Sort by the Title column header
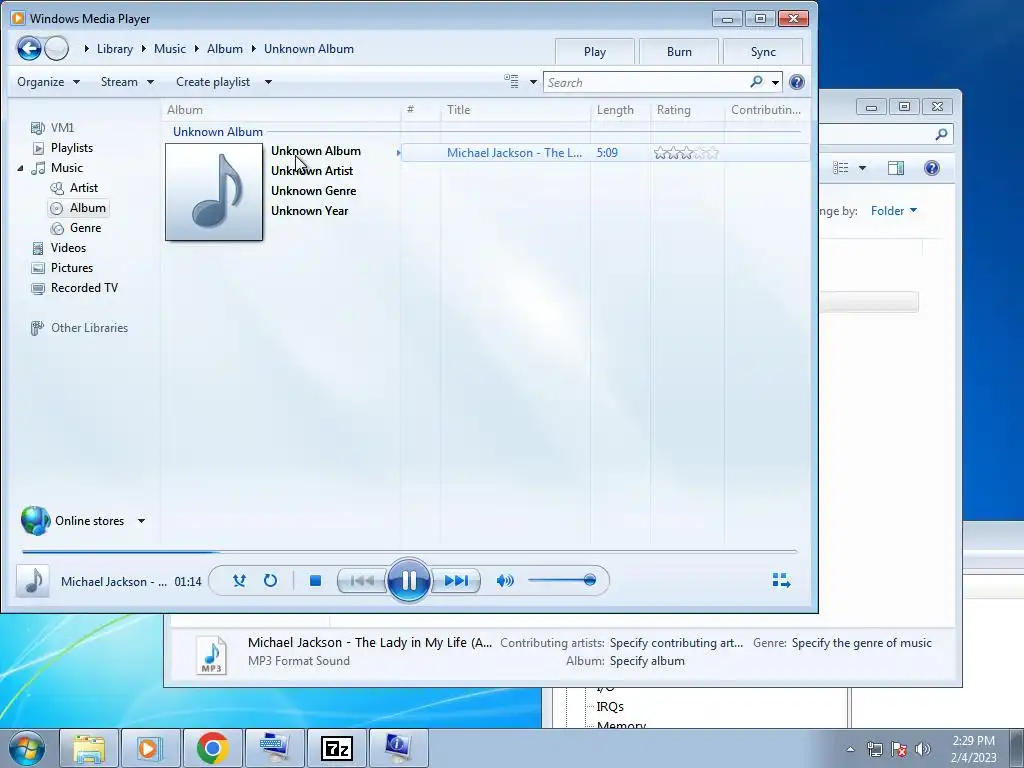 point(515,110)
